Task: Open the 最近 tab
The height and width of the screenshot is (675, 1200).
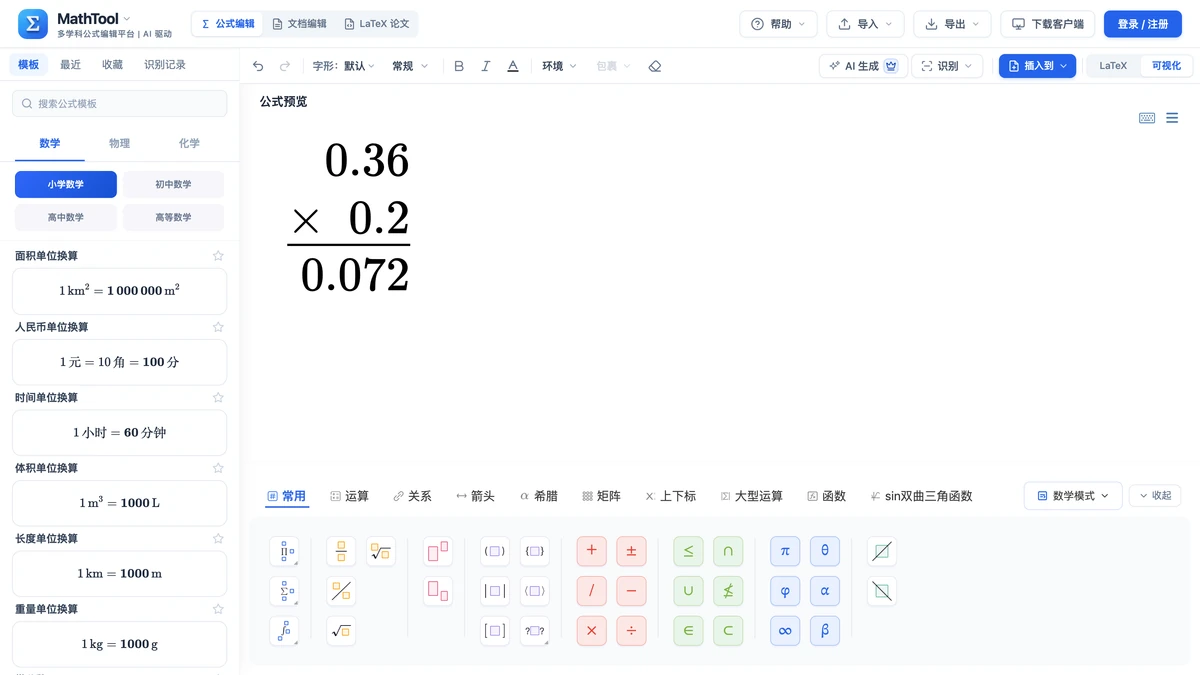Action: 70,65
